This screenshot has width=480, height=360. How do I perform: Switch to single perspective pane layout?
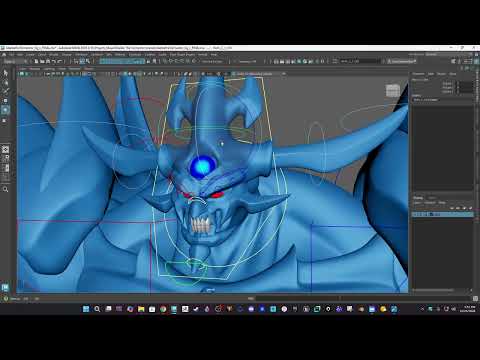(x=5, y=149)
